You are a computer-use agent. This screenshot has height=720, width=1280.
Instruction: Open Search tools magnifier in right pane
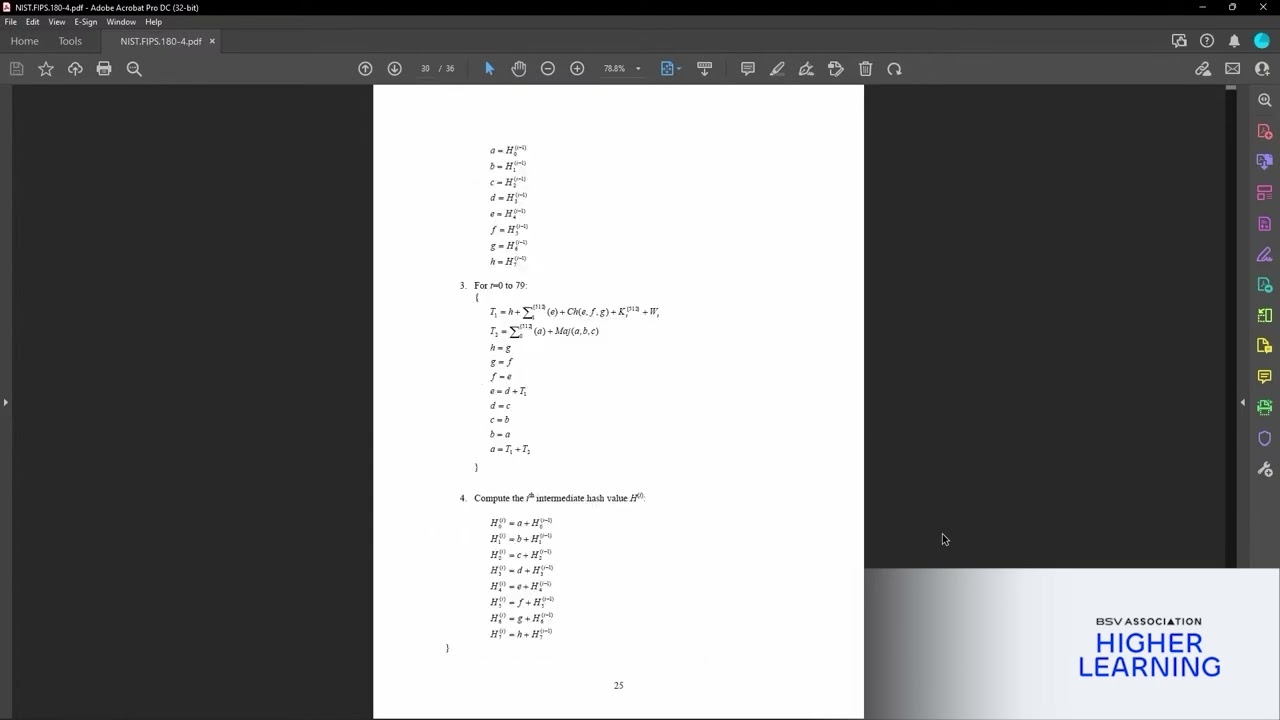1265,100
